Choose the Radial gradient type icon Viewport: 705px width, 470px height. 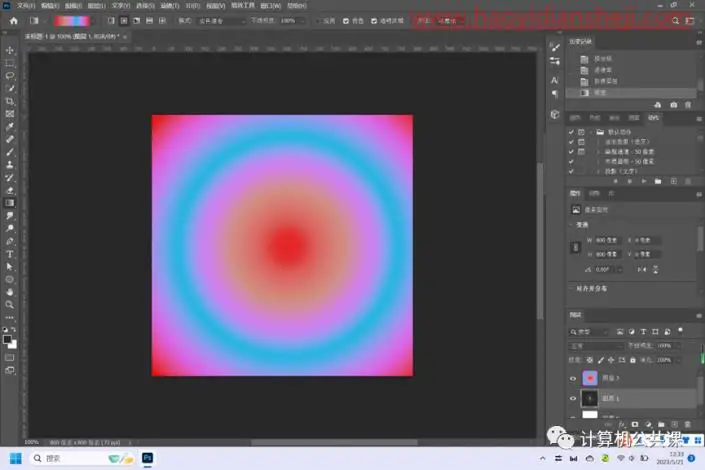(124, 21)
